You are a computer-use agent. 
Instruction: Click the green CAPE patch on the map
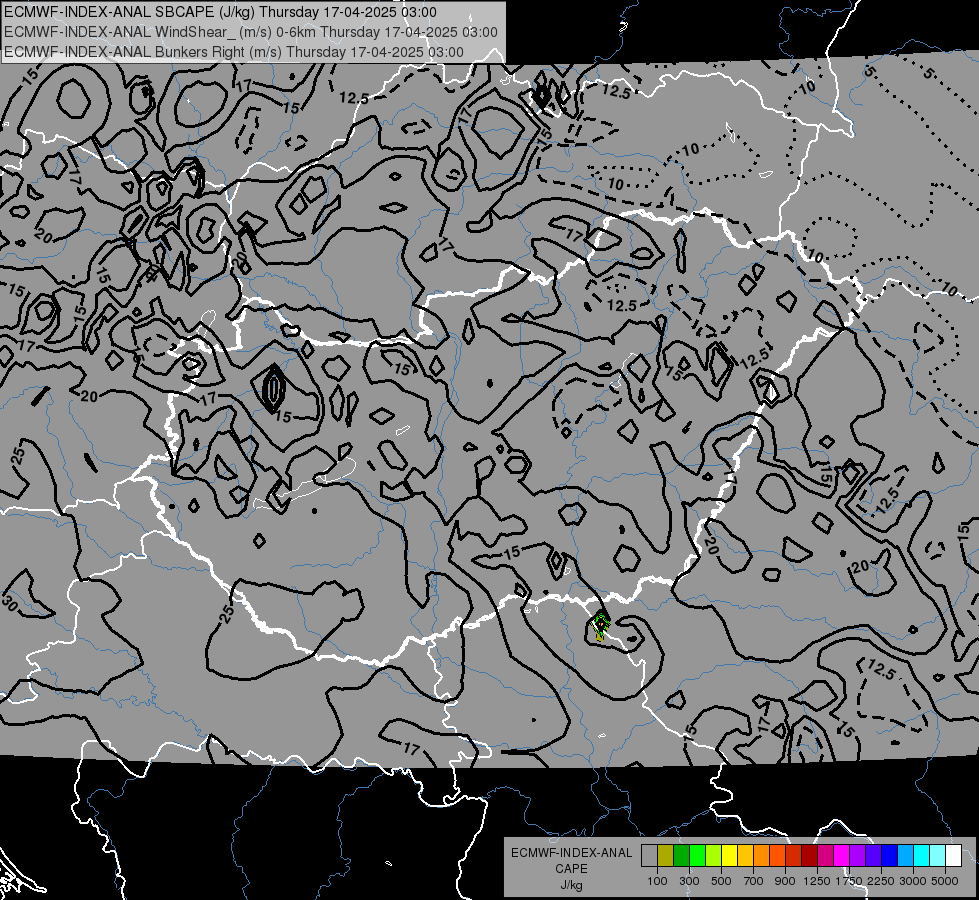pos(600,626)
